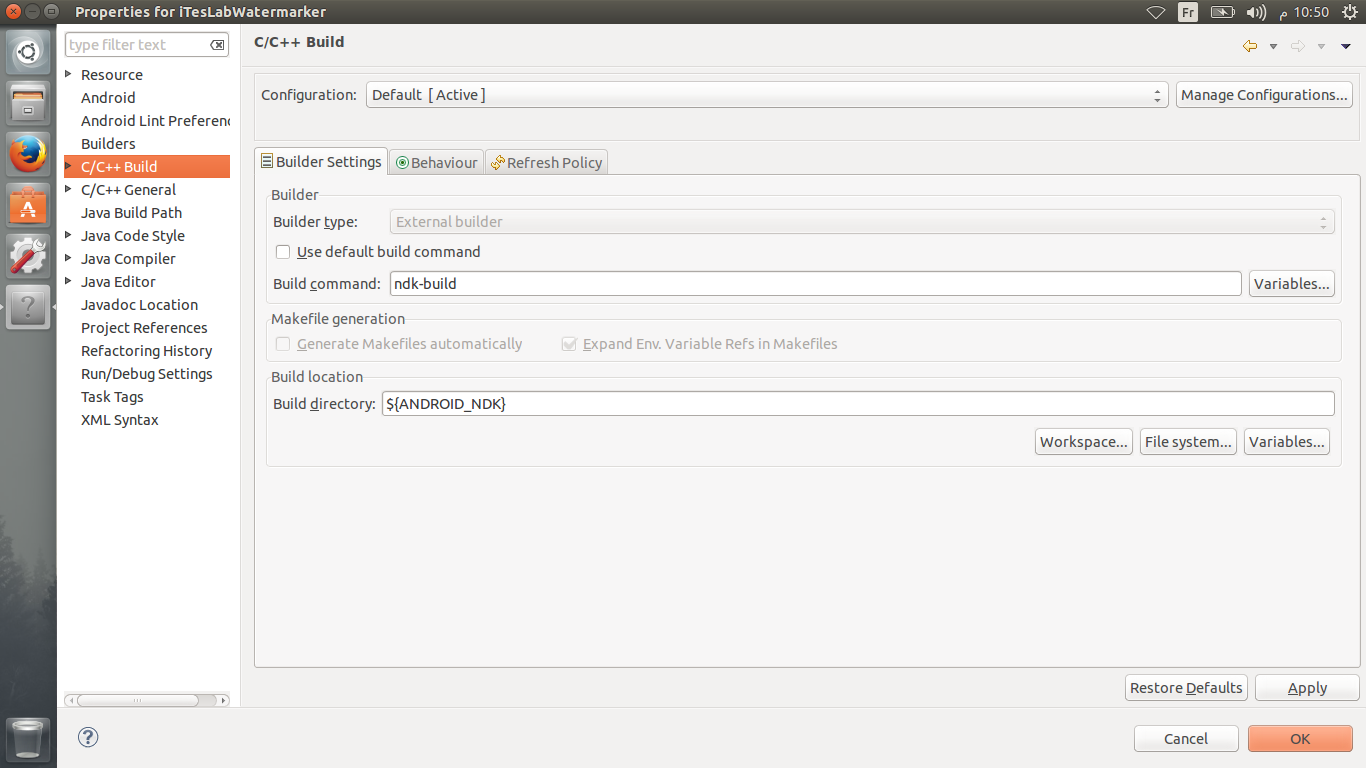Screen dimensions: 1366x768
Task: Open the Configuration dropdown
Action: click(766, 95)
